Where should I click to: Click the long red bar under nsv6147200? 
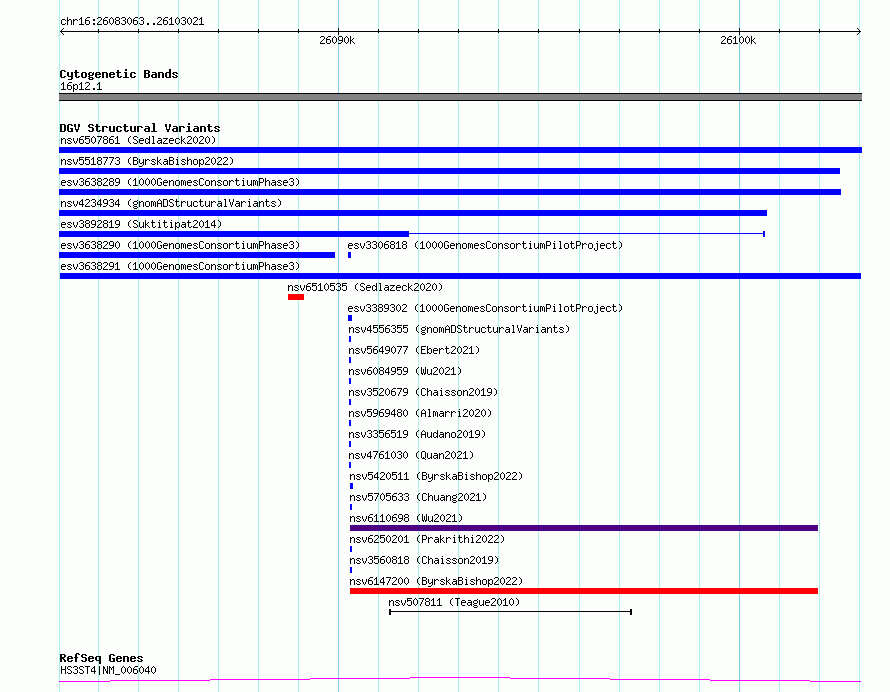(584, 591)
